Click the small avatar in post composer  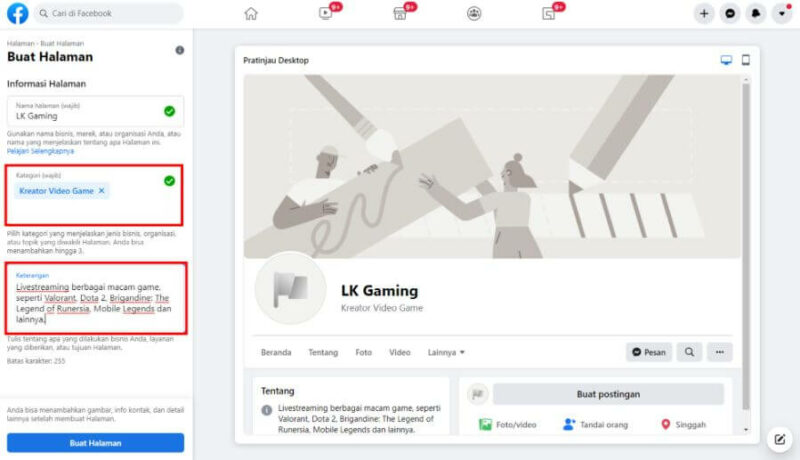(478, 394)
